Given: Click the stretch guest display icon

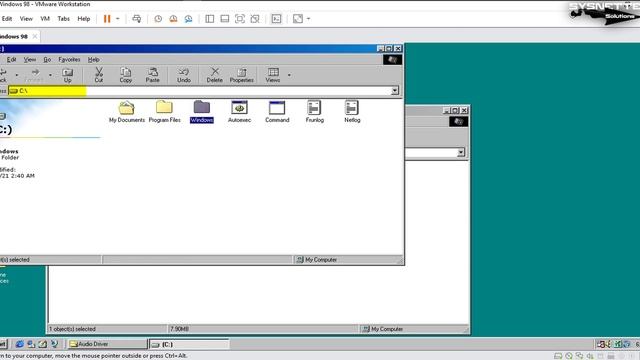Looking at the screenshot, I should point(298,19).
